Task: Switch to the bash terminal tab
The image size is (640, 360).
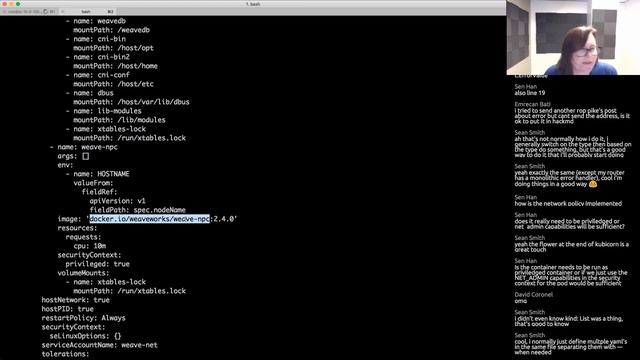Action: pyautogui.click(x=88, y=11)
